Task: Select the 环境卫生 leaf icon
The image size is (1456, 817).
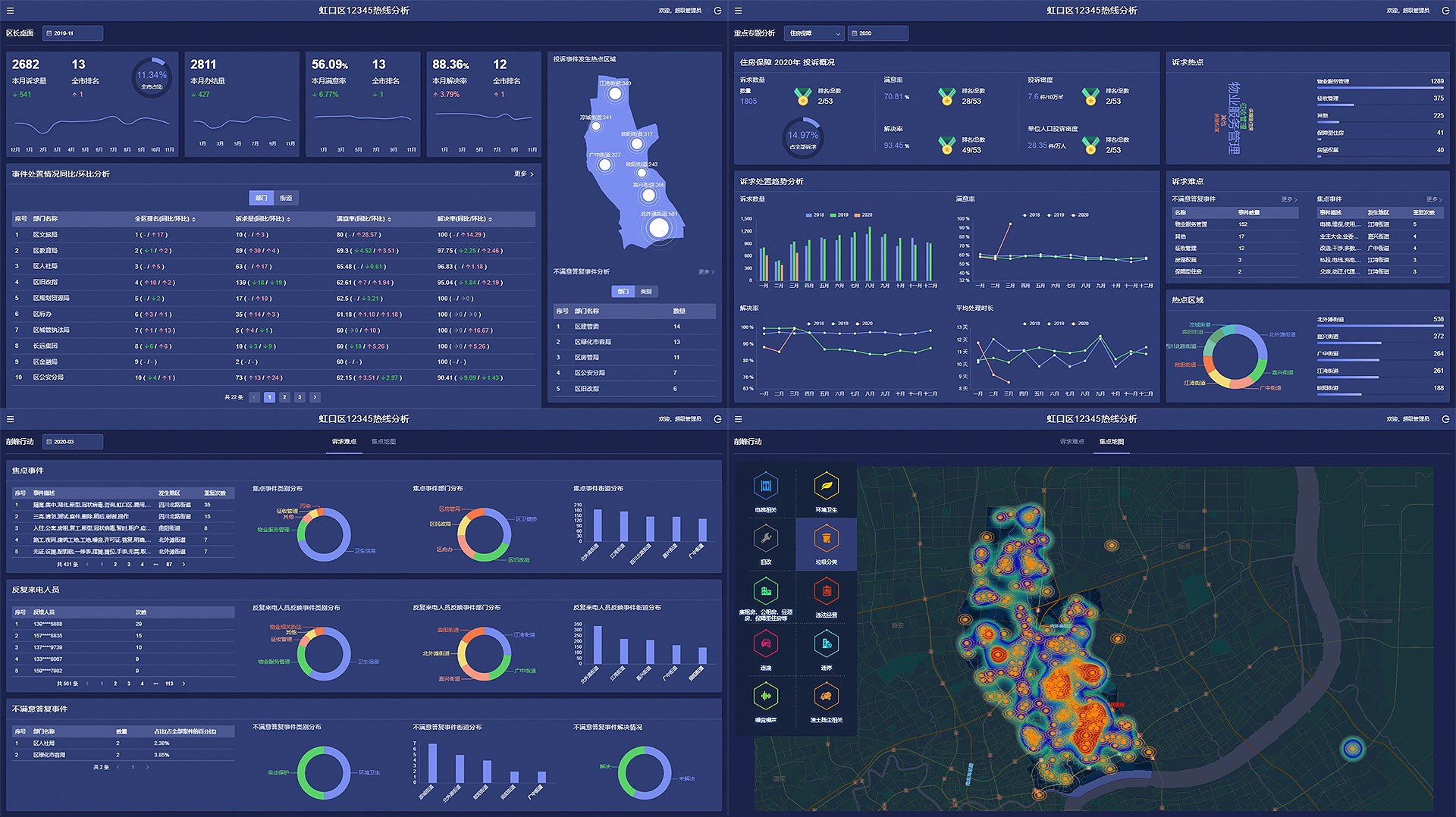Action: pyautogui.click(x=826, y=486)
